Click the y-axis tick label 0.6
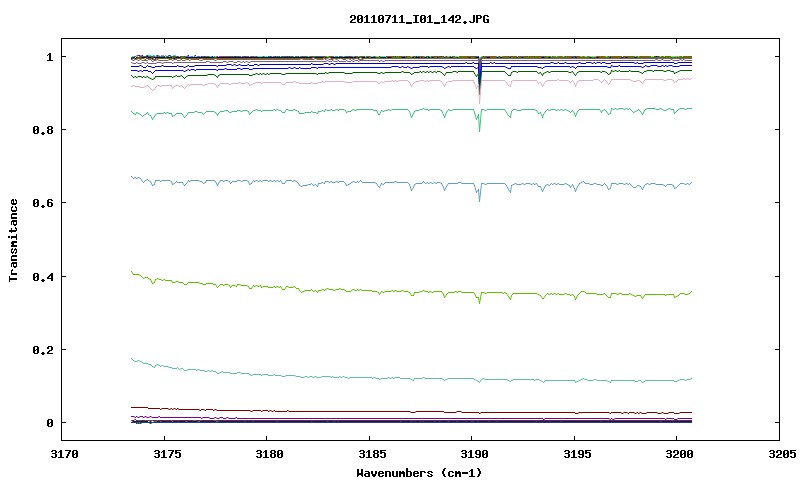Viewport: 800px width, 480px height. (x=43, y=203)
